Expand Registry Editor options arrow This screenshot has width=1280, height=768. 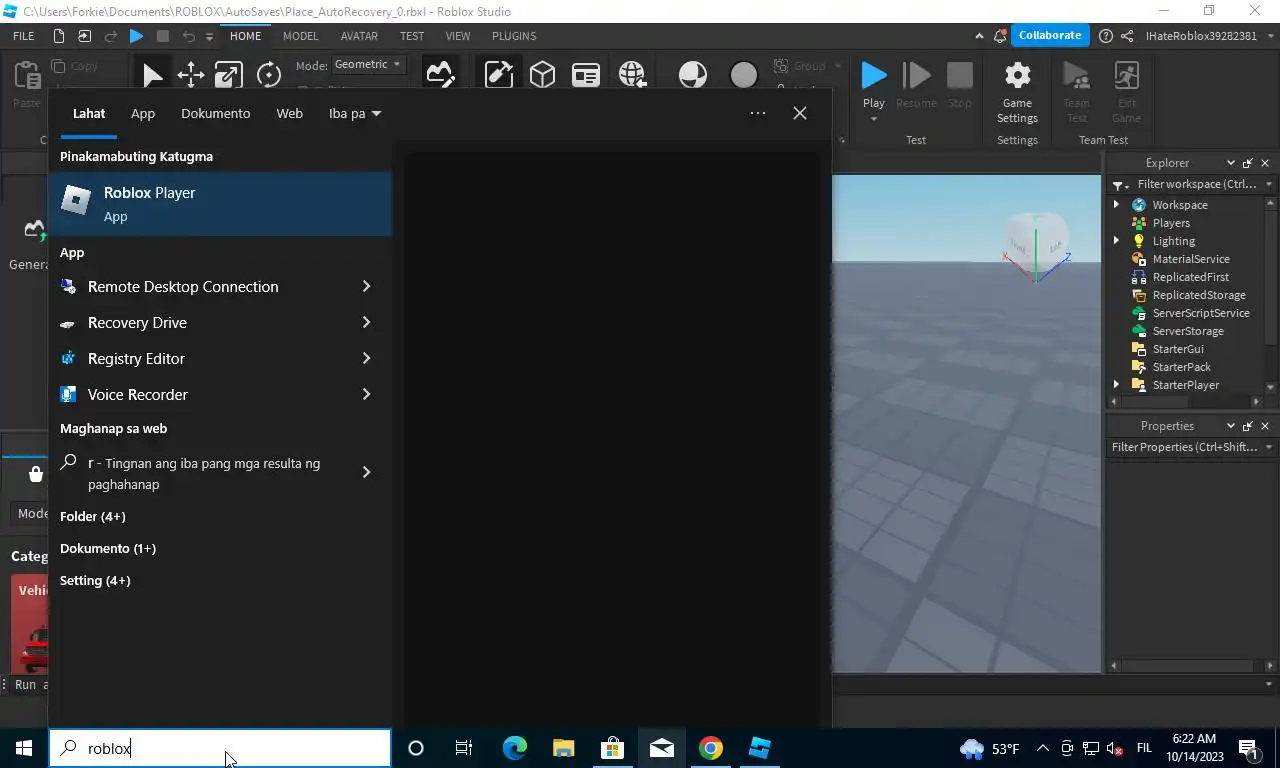(x=366, y=359)
